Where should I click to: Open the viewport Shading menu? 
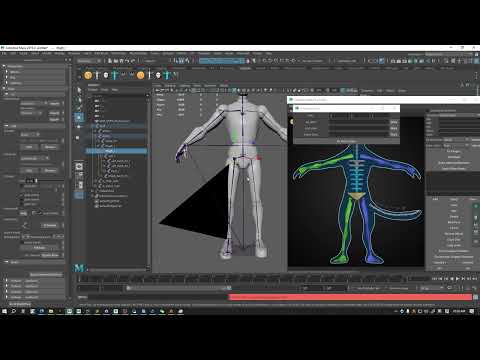tap(170, 85)
